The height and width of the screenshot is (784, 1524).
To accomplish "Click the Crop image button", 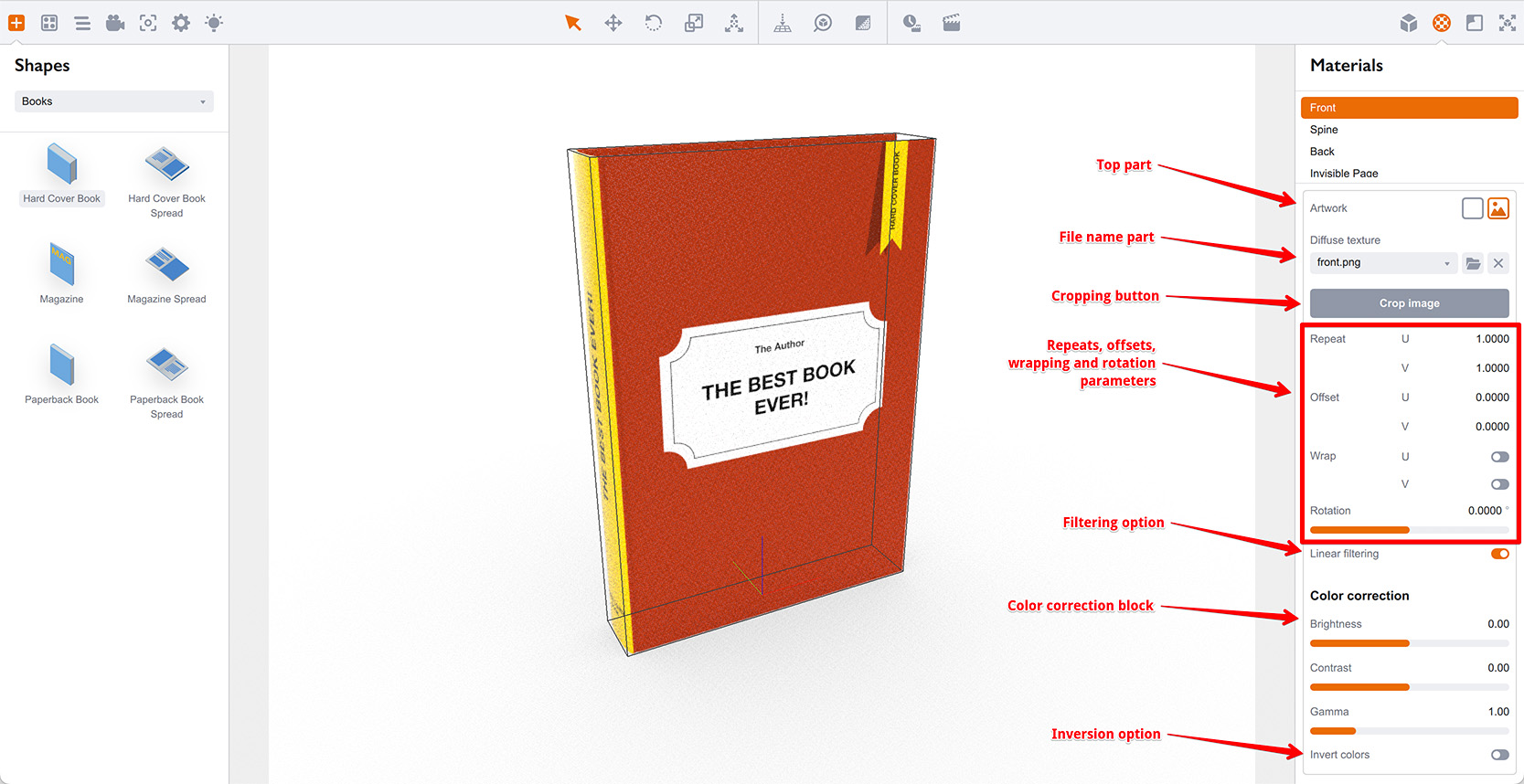I will [1409, 303].
